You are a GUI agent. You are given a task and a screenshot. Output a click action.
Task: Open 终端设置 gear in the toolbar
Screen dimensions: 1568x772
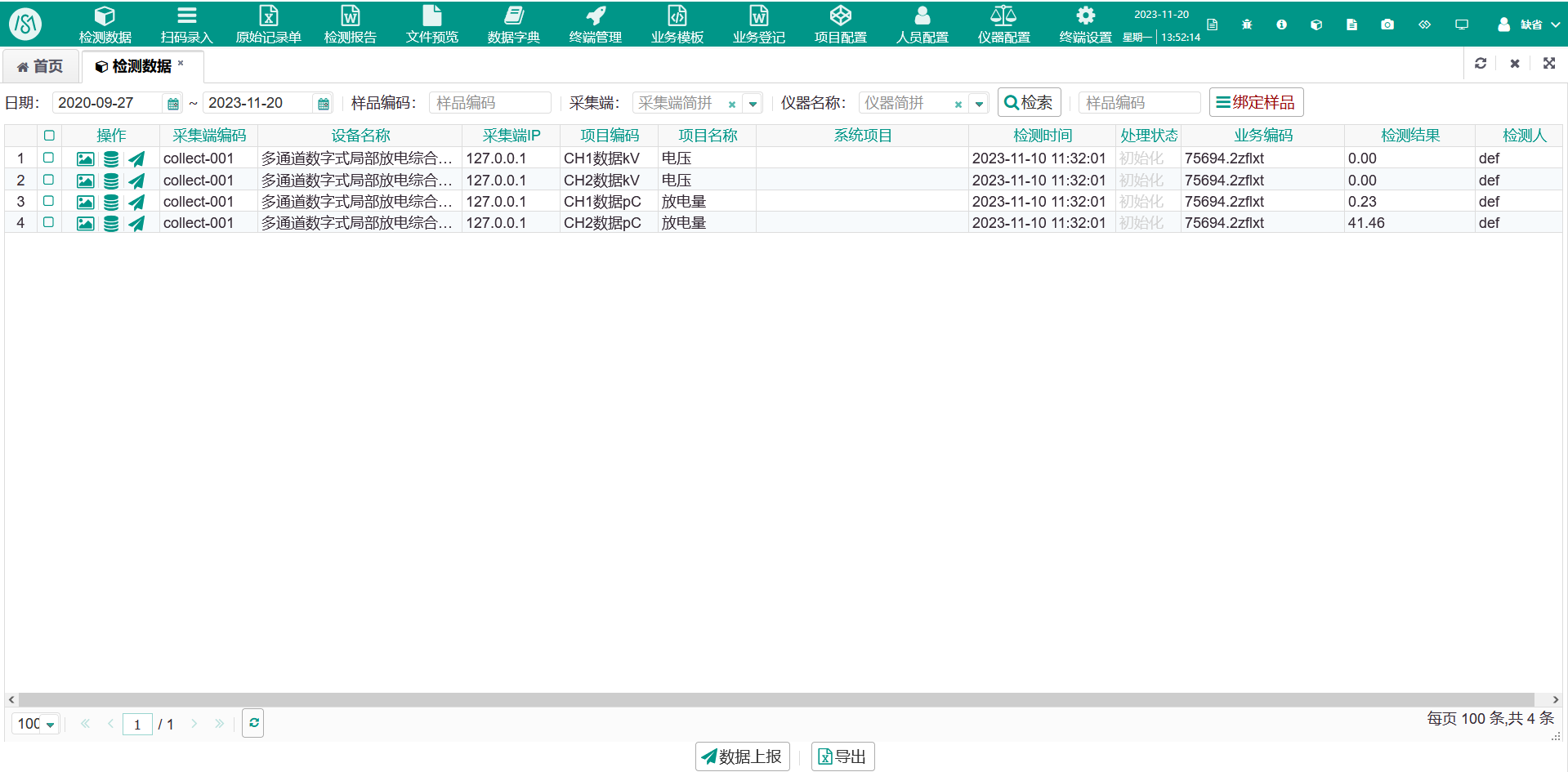click(1085, 25)
